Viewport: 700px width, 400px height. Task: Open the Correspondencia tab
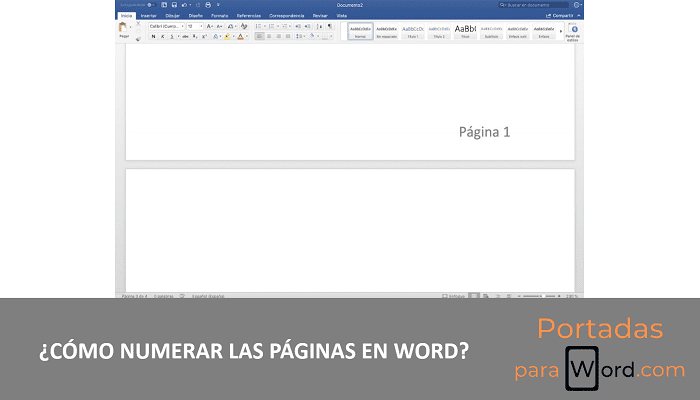point(287,16)
